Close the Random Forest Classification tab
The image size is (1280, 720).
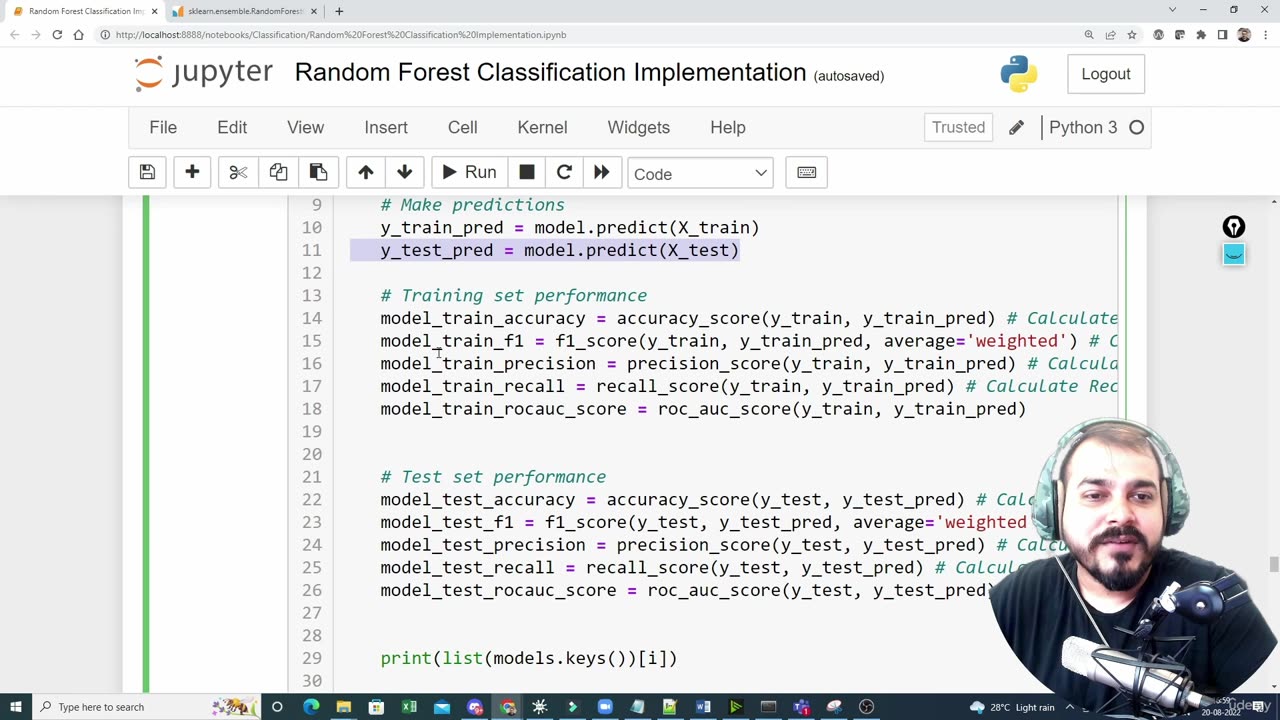coord(154,11)
